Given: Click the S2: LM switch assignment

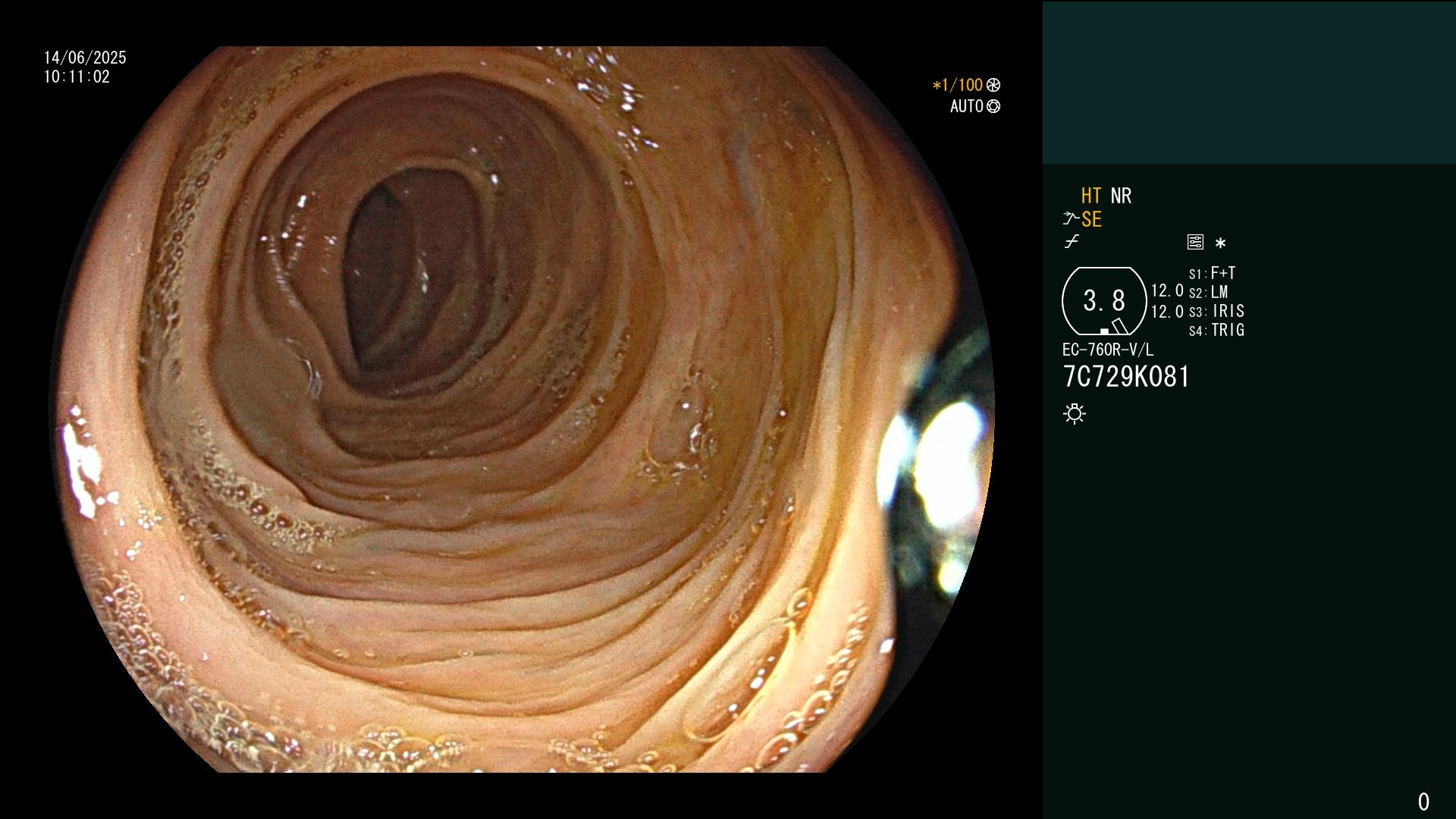Looking at the screenshot, I should [1208, 292].
